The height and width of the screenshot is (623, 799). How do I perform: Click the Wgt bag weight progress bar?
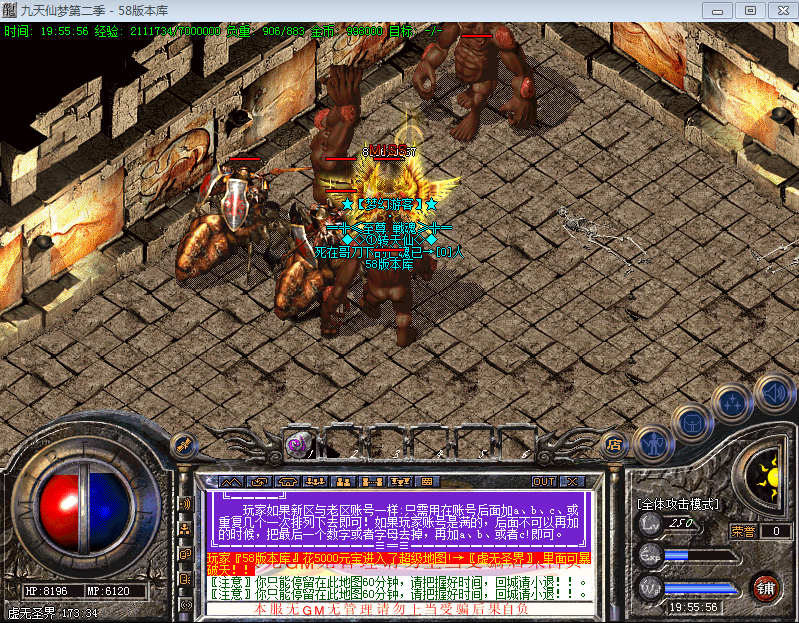(701, 590)
